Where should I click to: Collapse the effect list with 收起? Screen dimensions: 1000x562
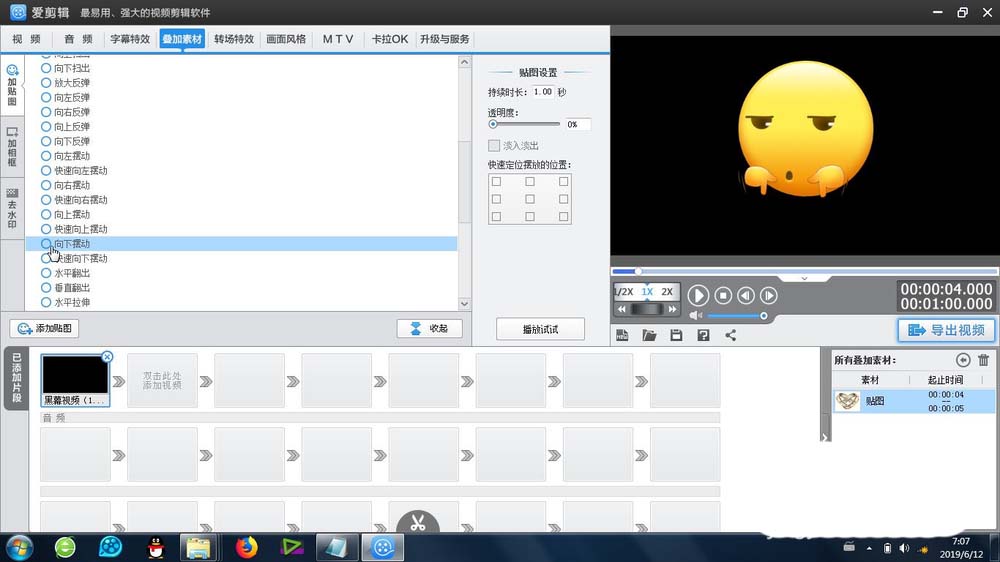pyautogui.click(x=429, y=329)
